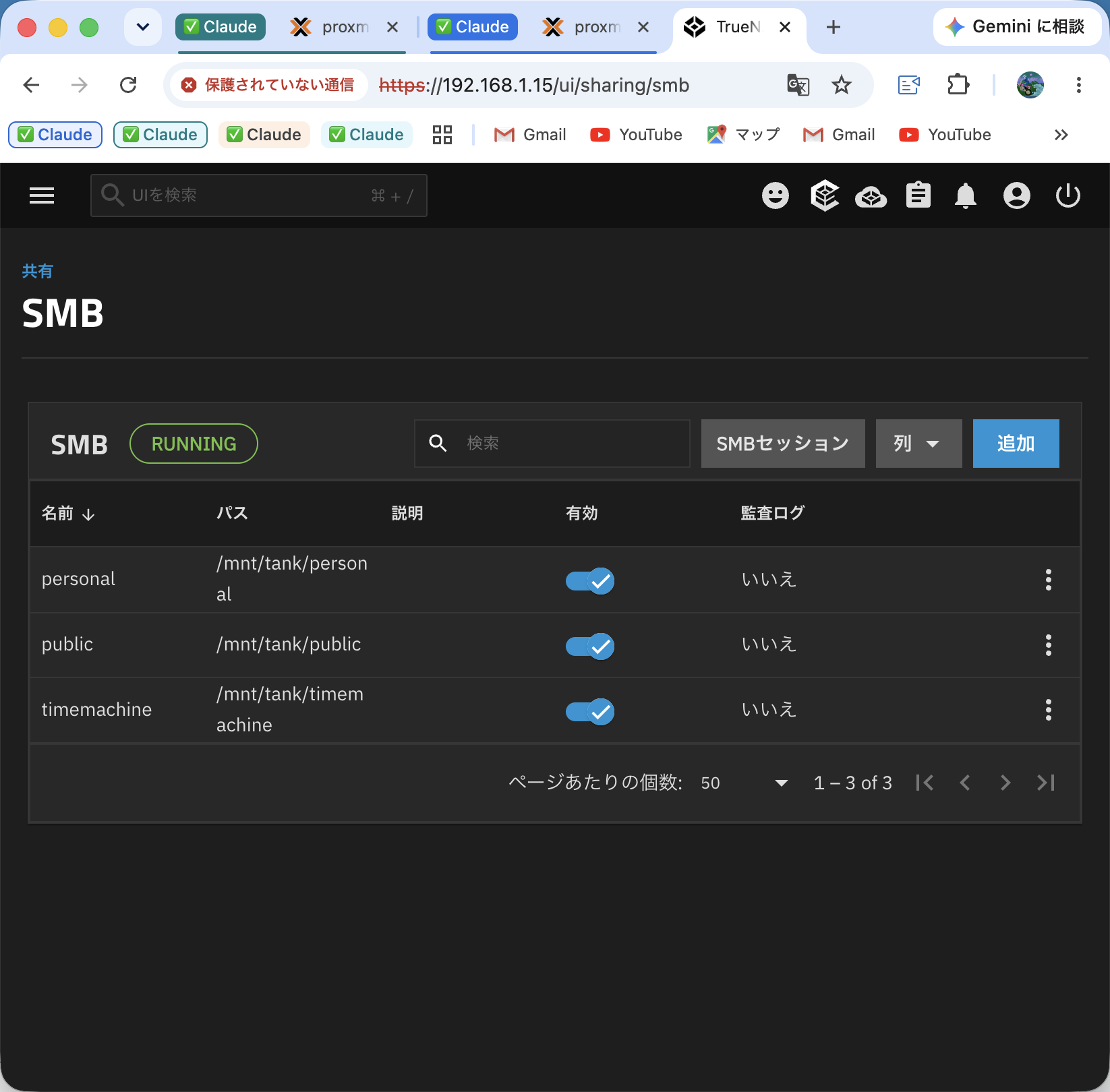The width and height of the screenshot is (1110, 1092).
Task: Open the Chrome extensions puzzle icon
Action: tap(958, 85)
